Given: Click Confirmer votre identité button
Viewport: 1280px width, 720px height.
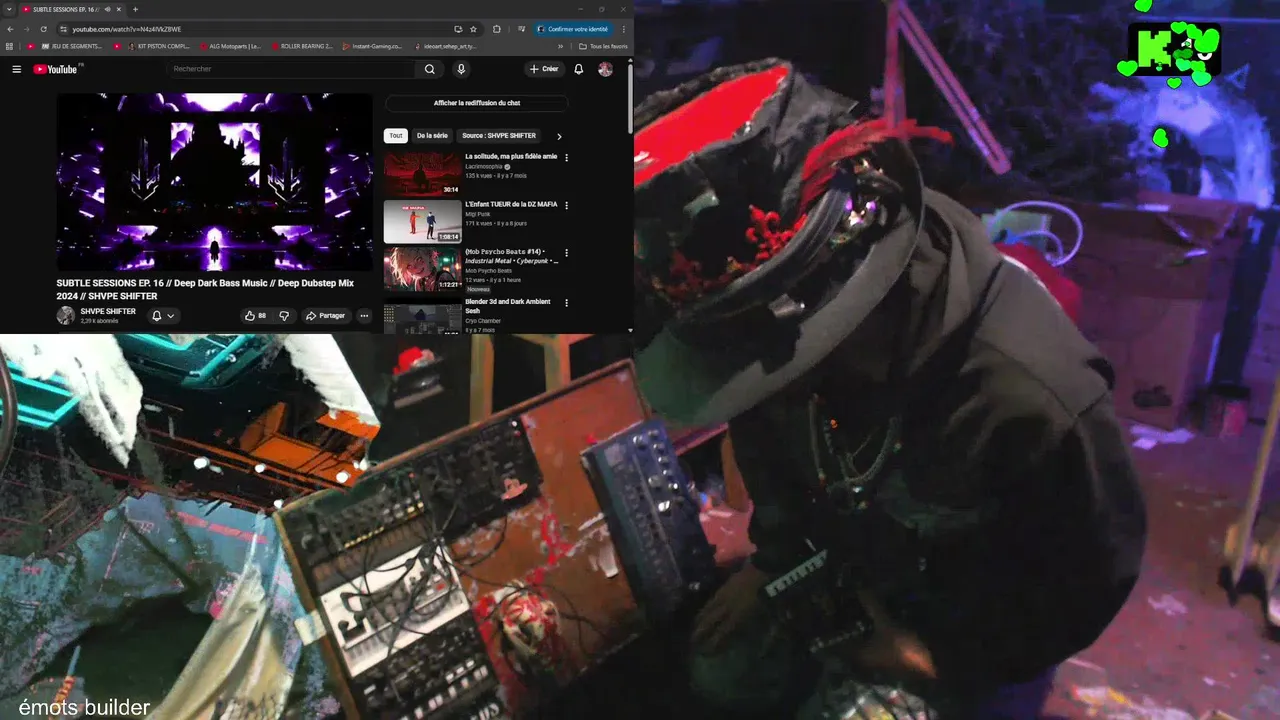Looking at the screenshot, I should [x=573, y=29].
